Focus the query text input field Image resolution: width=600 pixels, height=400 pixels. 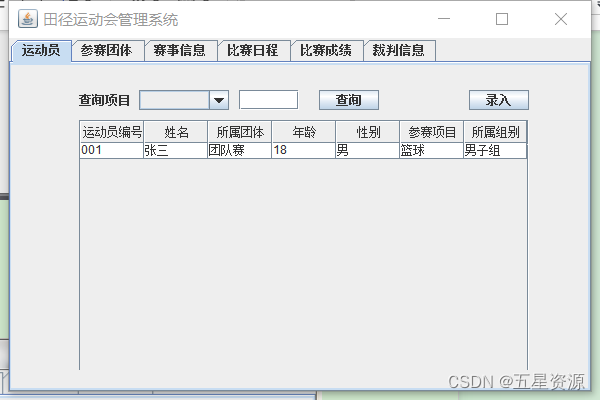(268, 100)
